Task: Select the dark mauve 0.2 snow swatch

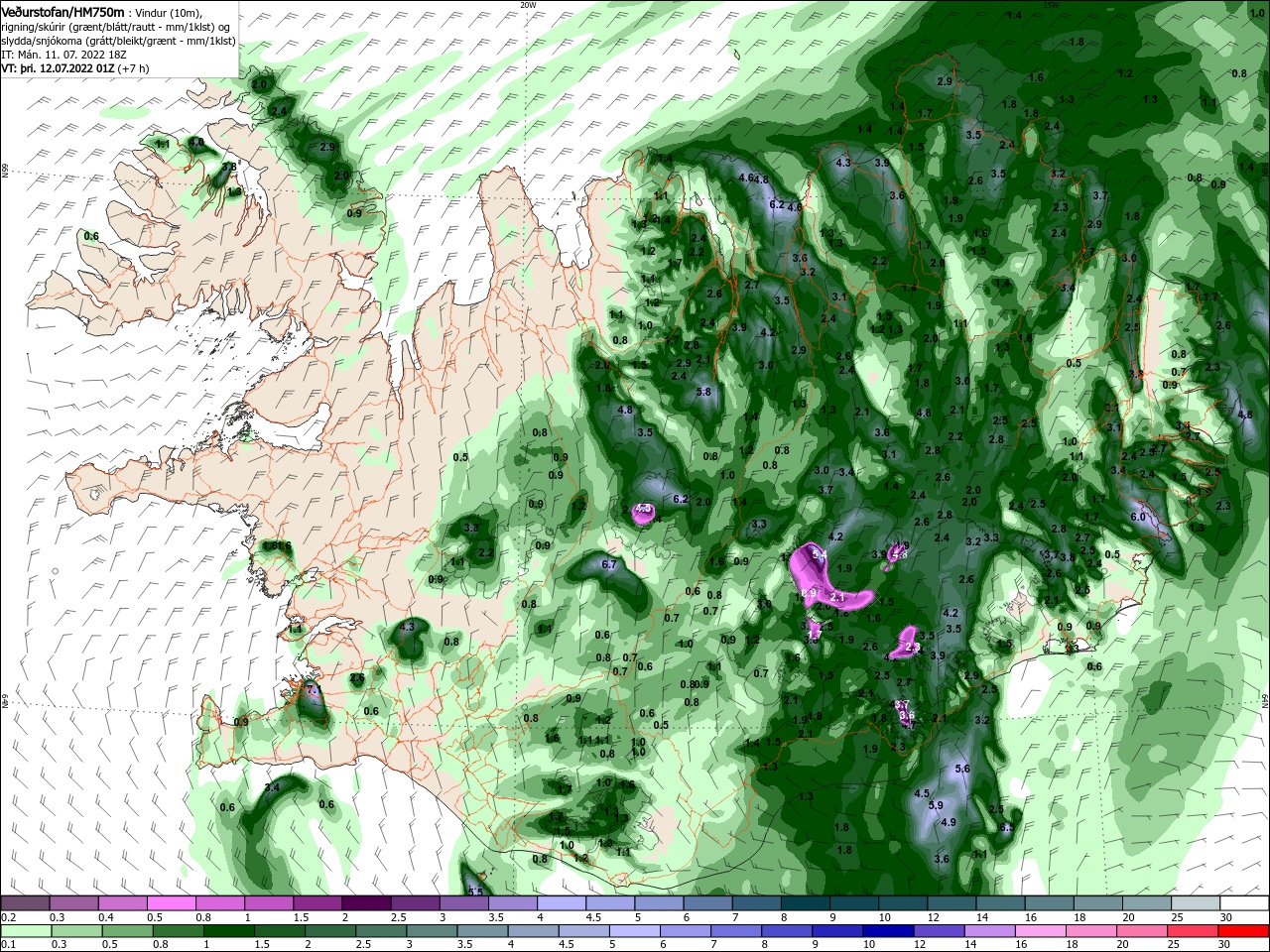Action: tap(25, 903)
